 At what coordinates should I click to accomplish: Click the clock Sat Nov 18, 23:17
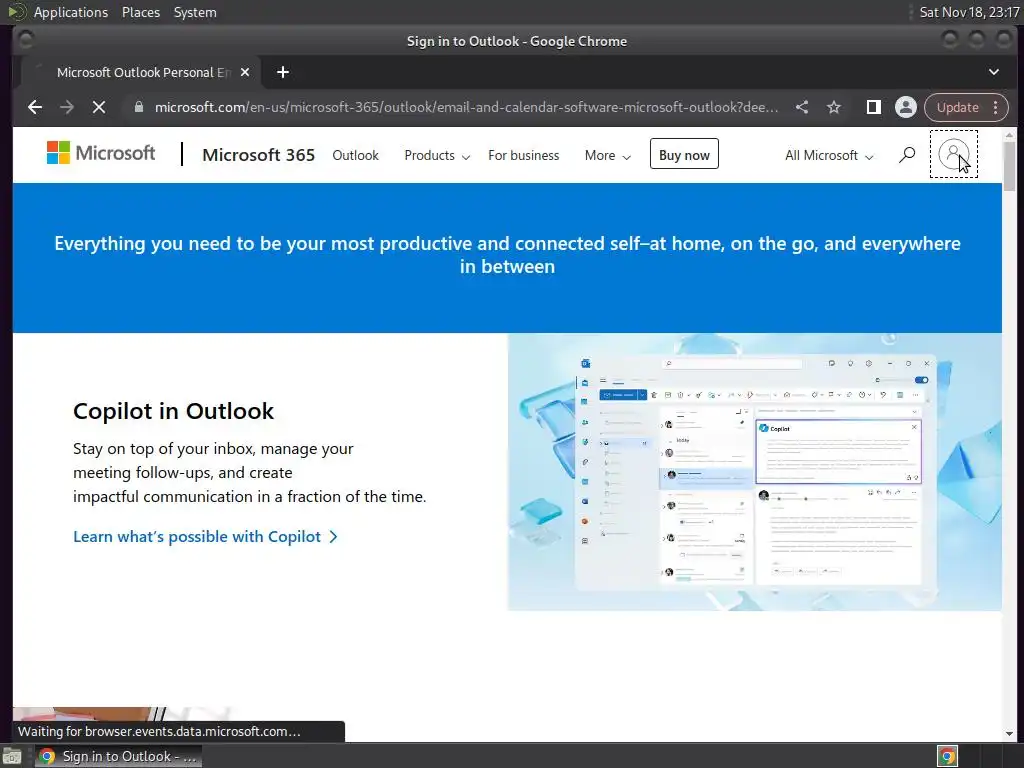coord(969,12)
